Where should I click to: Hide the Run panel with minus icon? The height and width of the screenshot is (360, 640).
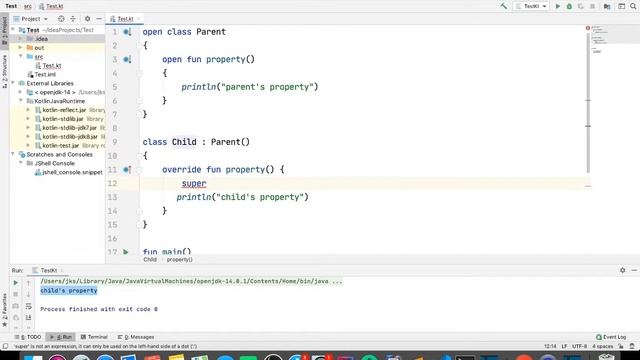634,270
